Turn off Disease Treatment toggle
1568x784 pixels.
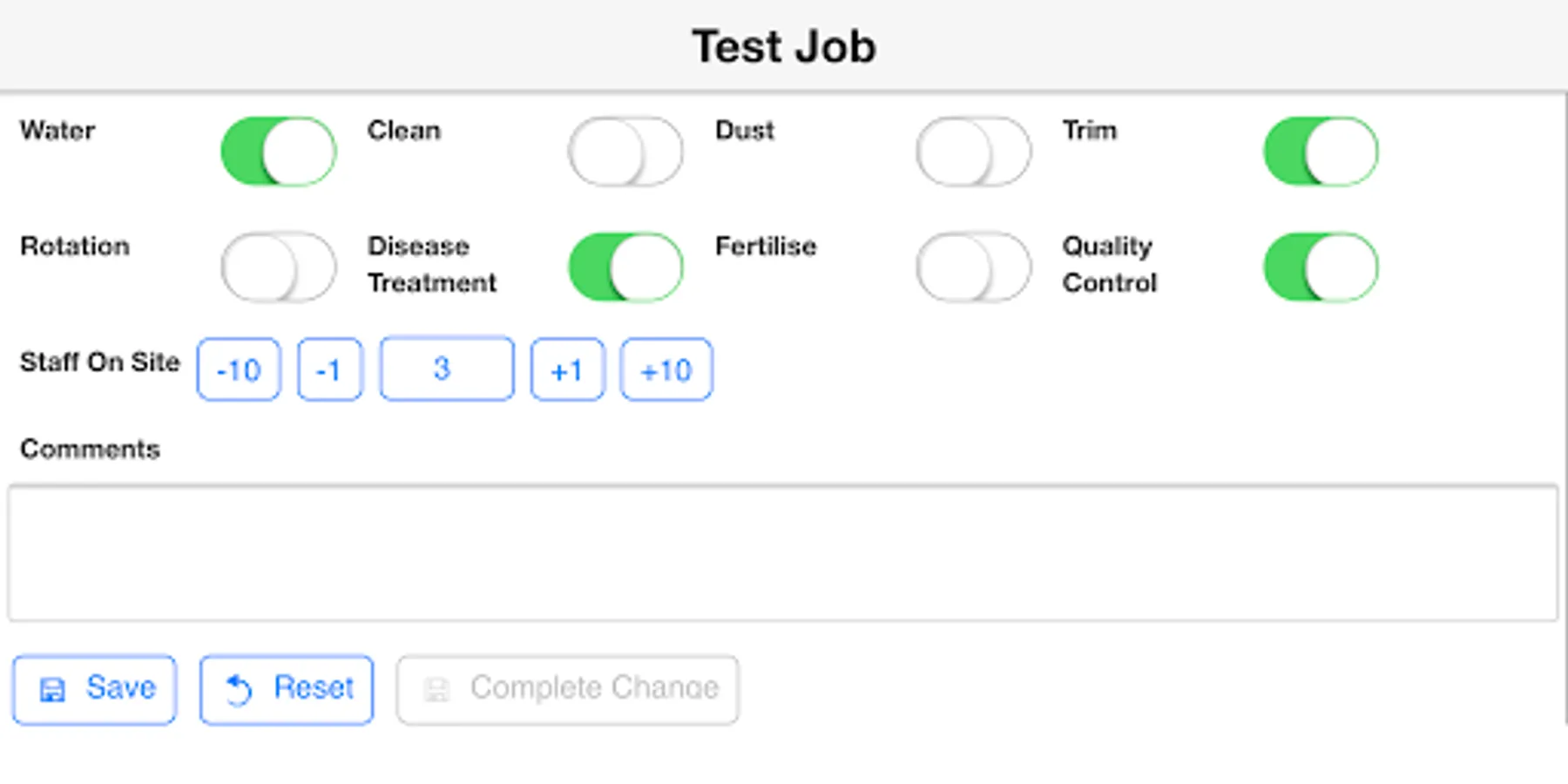pyautogui.click(x=625, y=267)
